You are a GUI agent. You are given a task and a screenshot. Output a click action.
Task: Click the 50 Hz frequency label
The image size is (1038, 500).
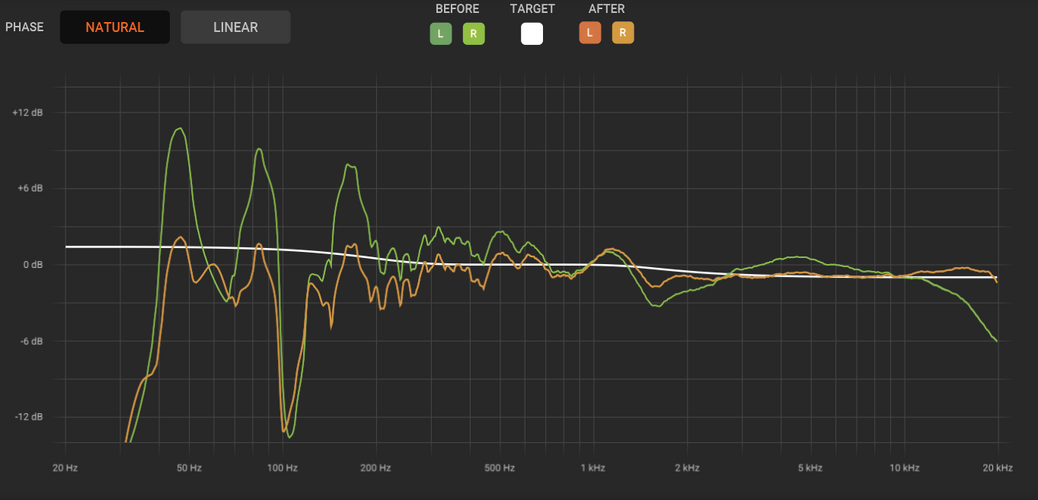pyautogui.click(x=189, y=468)
